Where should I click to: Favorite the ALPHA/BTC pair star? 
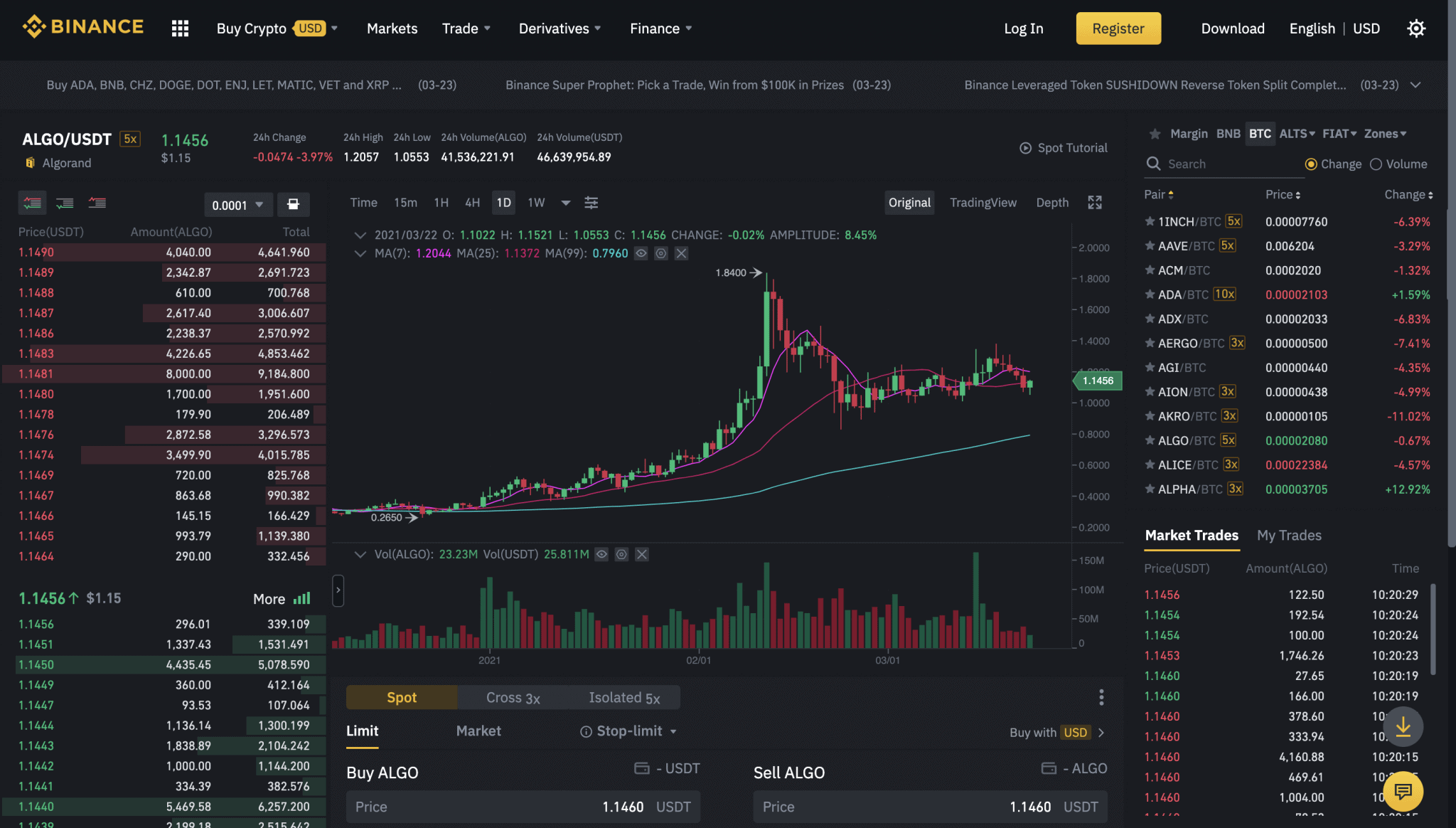(x=1150, y=489)
